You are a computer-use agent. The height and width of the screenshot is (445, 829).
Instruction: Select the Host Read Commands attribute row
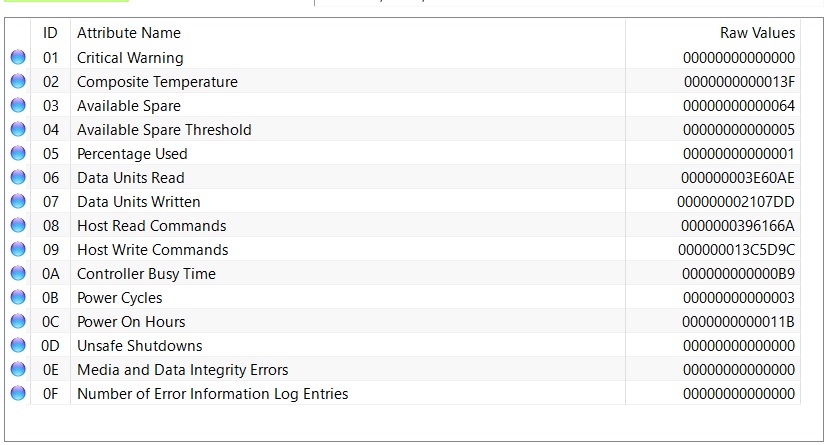(151, 226)
